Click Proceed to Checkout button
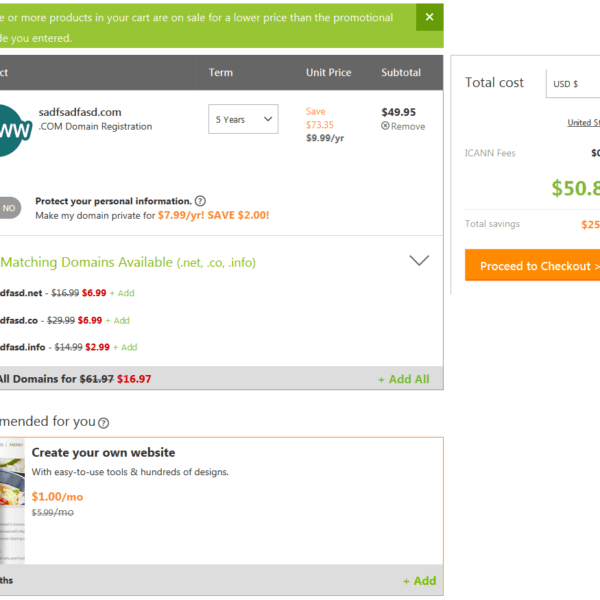 point(535,267)
